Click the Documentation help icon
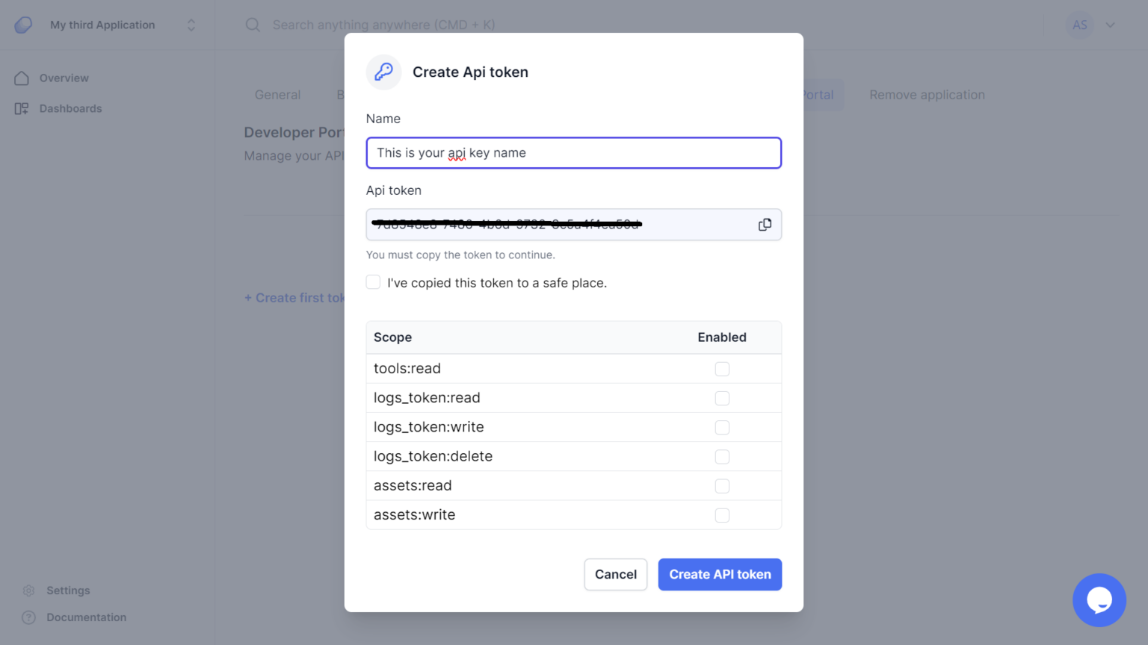 29,618
